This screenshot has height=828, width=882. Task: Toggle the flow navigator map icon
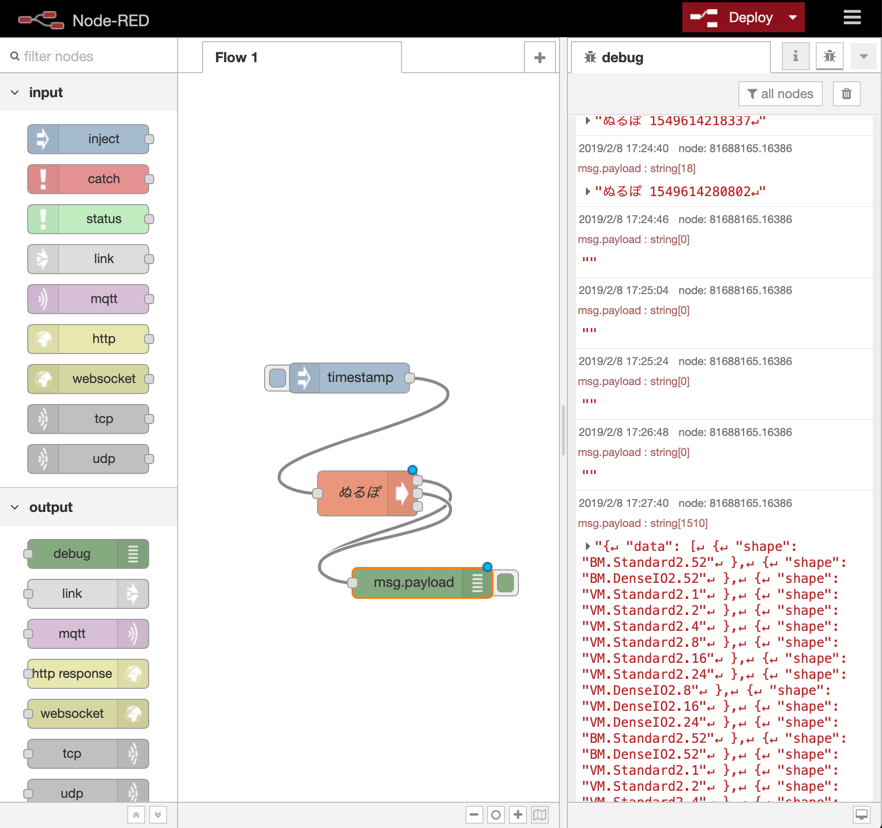tap(540, 815)
